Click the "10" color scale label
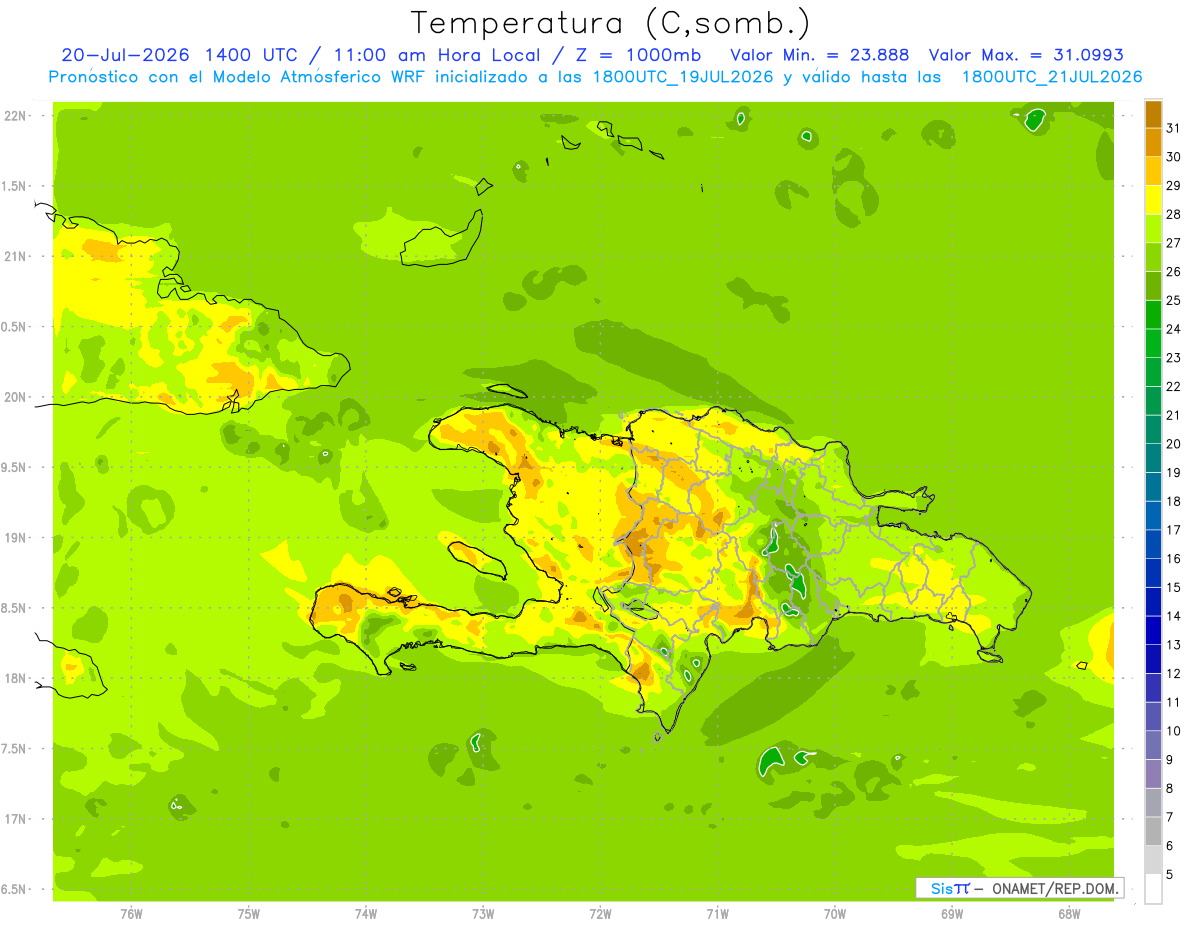 1174,731
